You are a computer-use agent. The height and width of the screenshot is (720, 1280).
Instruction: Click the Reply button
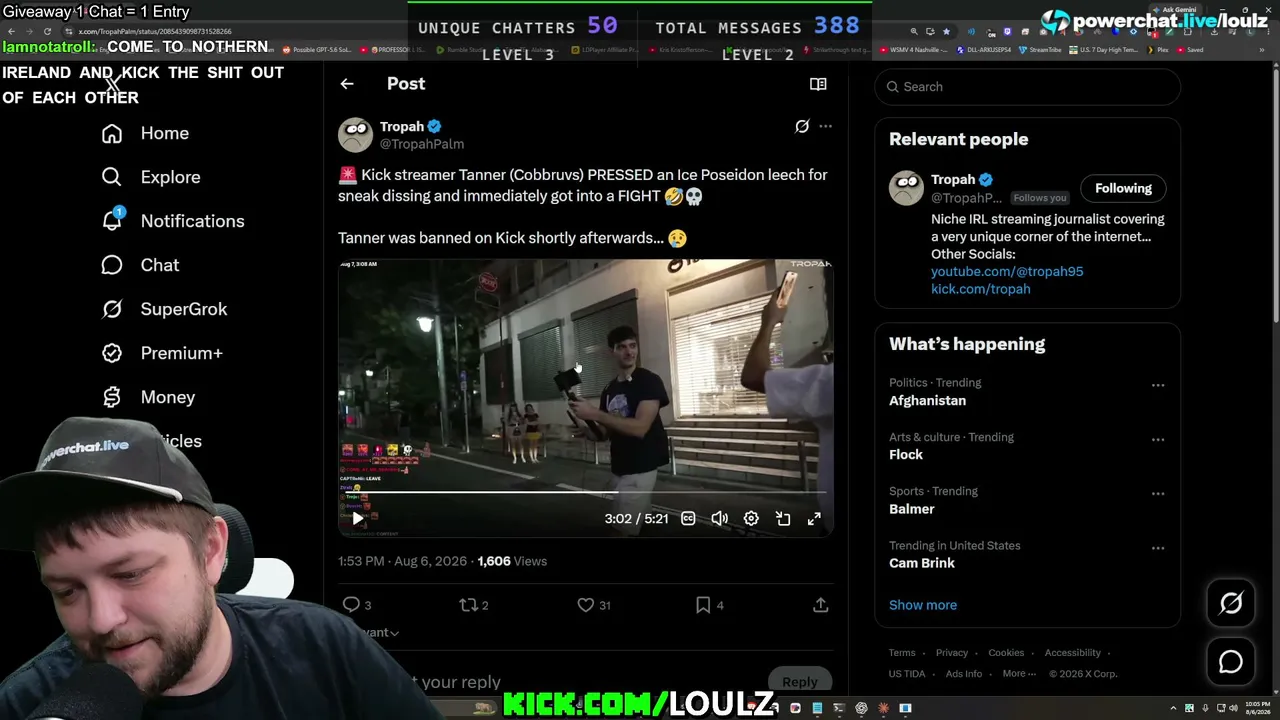pyautogui.click(x=800, y=682)
